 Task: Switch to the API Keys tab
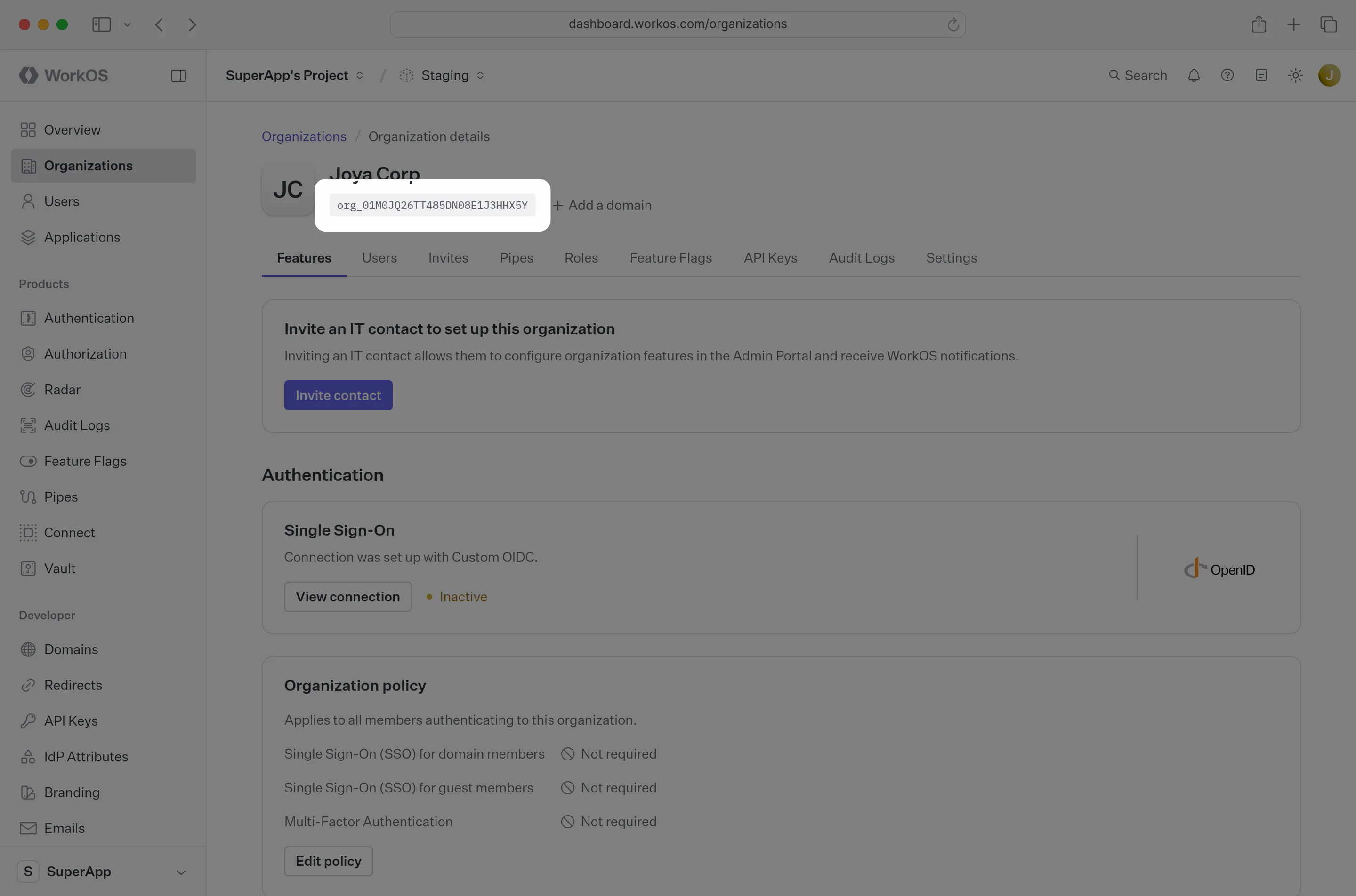pos(771,258)
